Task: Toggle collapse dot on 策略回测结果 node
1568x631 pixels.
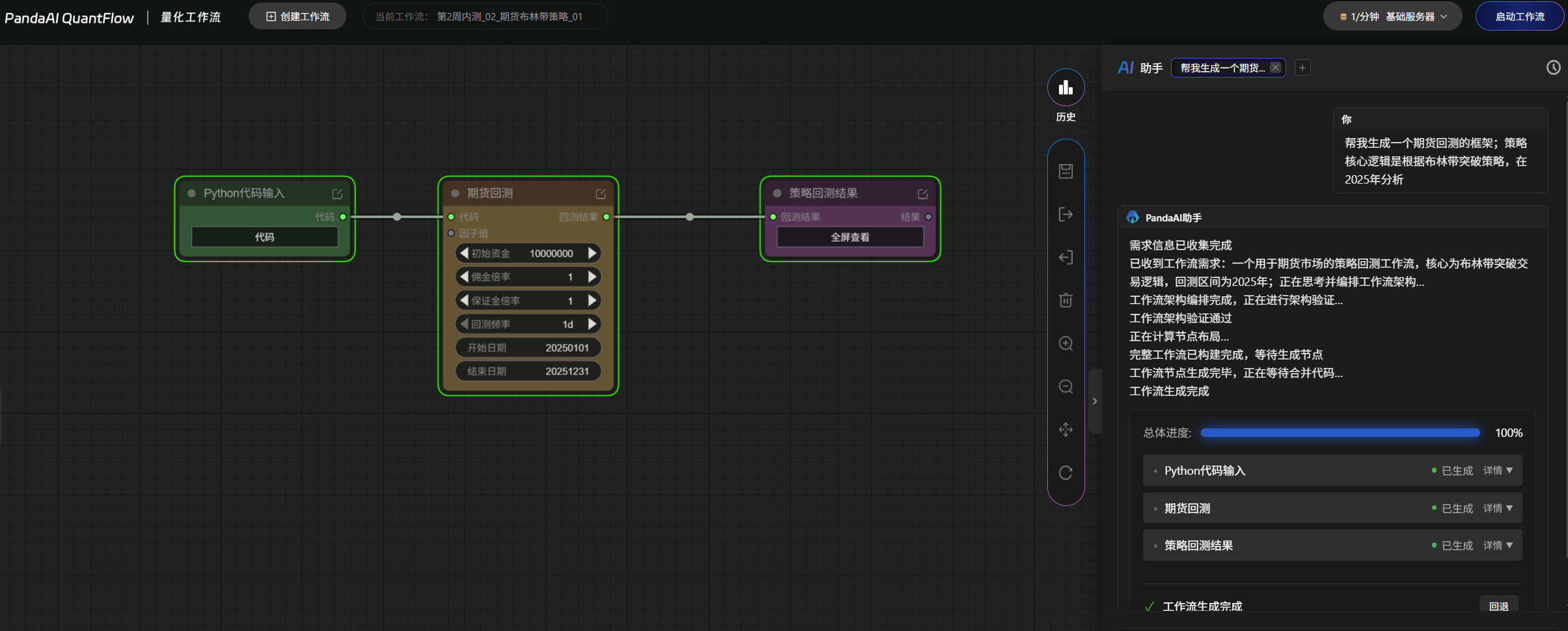Action: coord(777,193)
